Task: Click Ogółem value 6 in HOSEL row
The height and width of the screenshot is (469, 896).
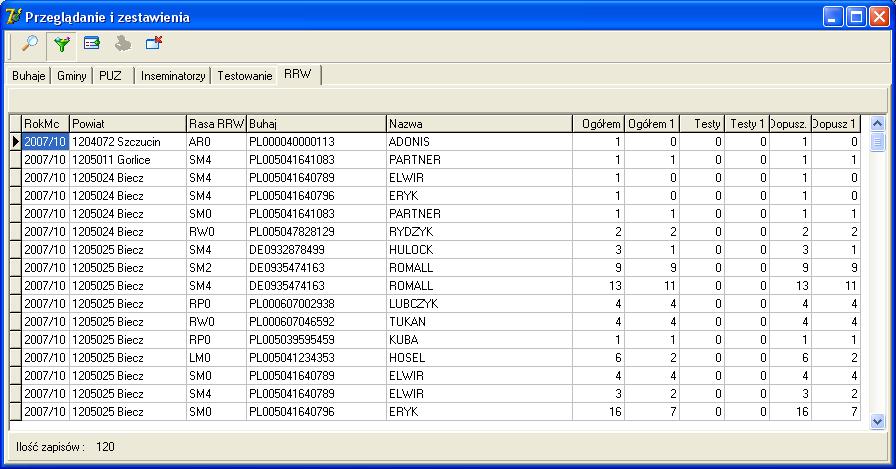Action: click(x=598, y=358)
